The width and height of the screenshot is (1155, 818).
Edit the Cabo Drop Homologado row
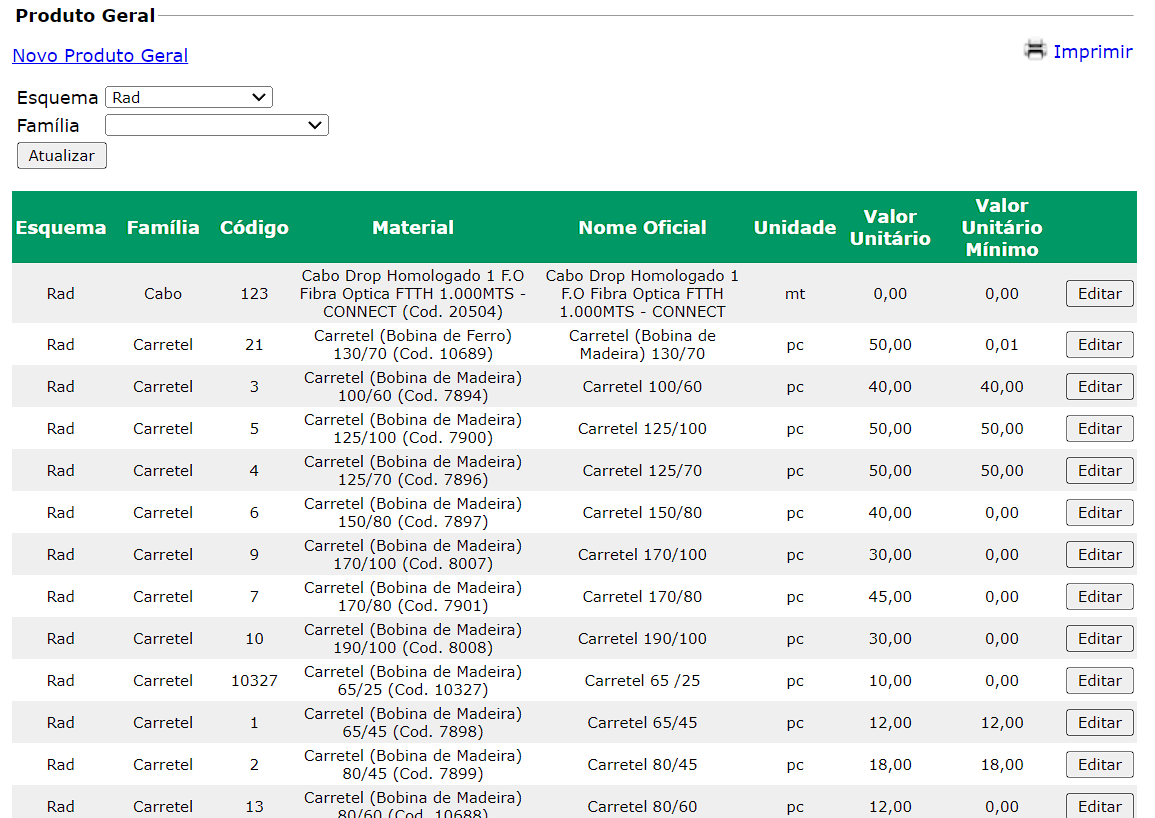(x=1099, y=294)
